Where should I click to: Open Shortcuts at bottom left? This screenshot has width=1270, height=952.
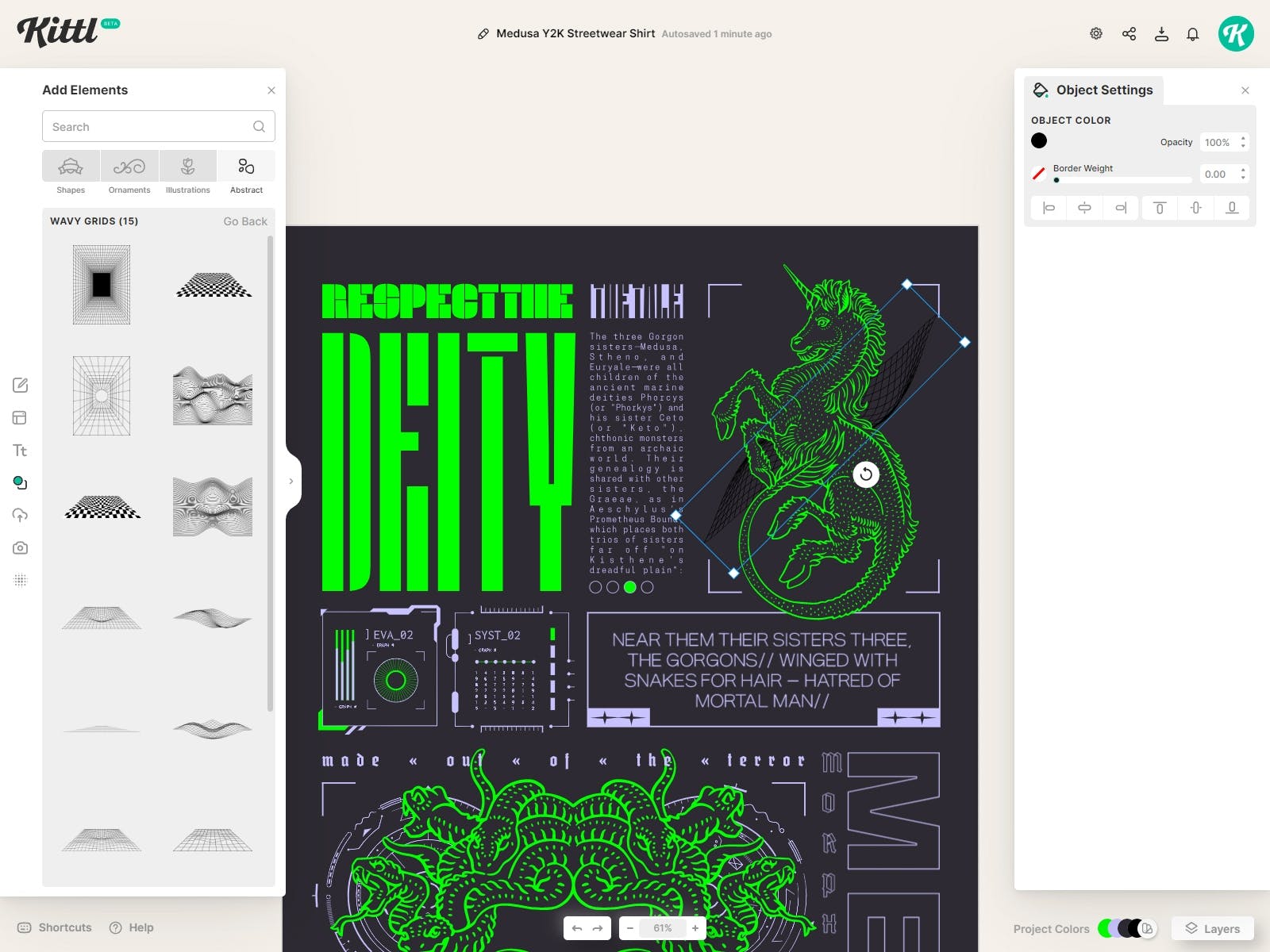coord(55,927)
